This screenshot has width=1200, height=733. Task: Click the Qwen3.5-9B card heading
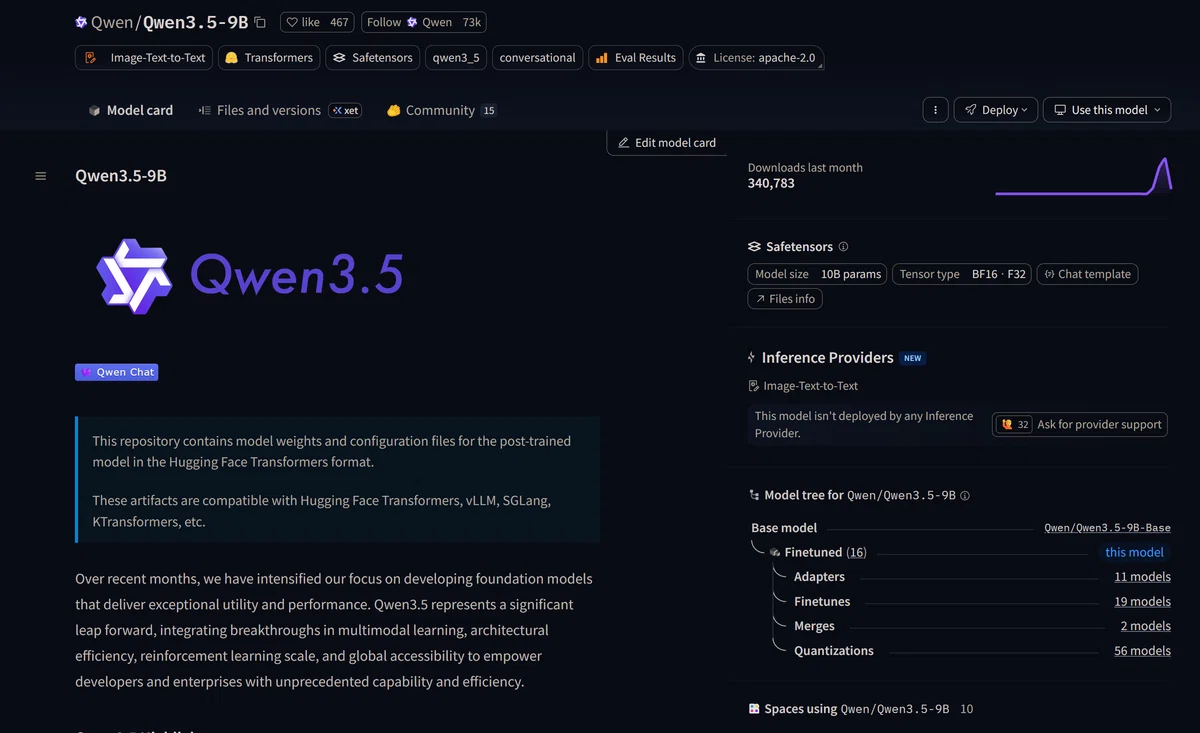point(121,176)
